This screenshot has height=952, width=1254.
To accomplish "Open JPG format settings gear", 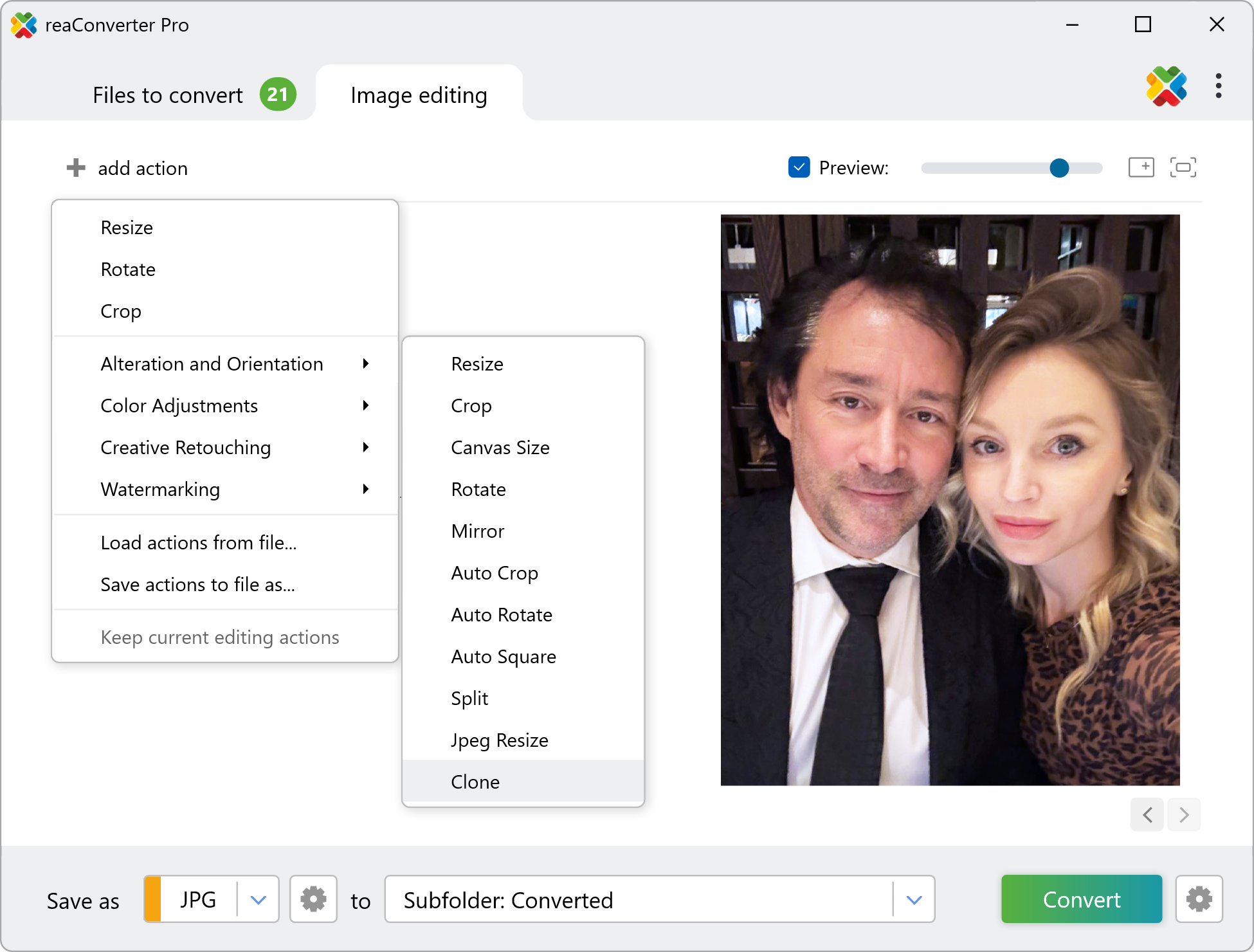I will point(313,899).
